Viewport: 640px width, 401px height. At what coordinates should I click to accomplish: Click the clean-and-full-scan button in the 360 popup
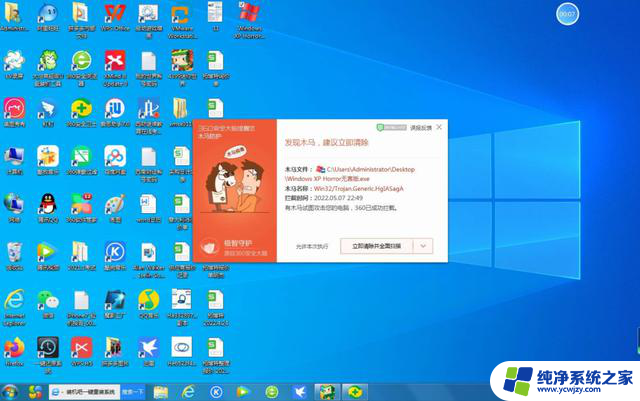(x=376, y=246)
